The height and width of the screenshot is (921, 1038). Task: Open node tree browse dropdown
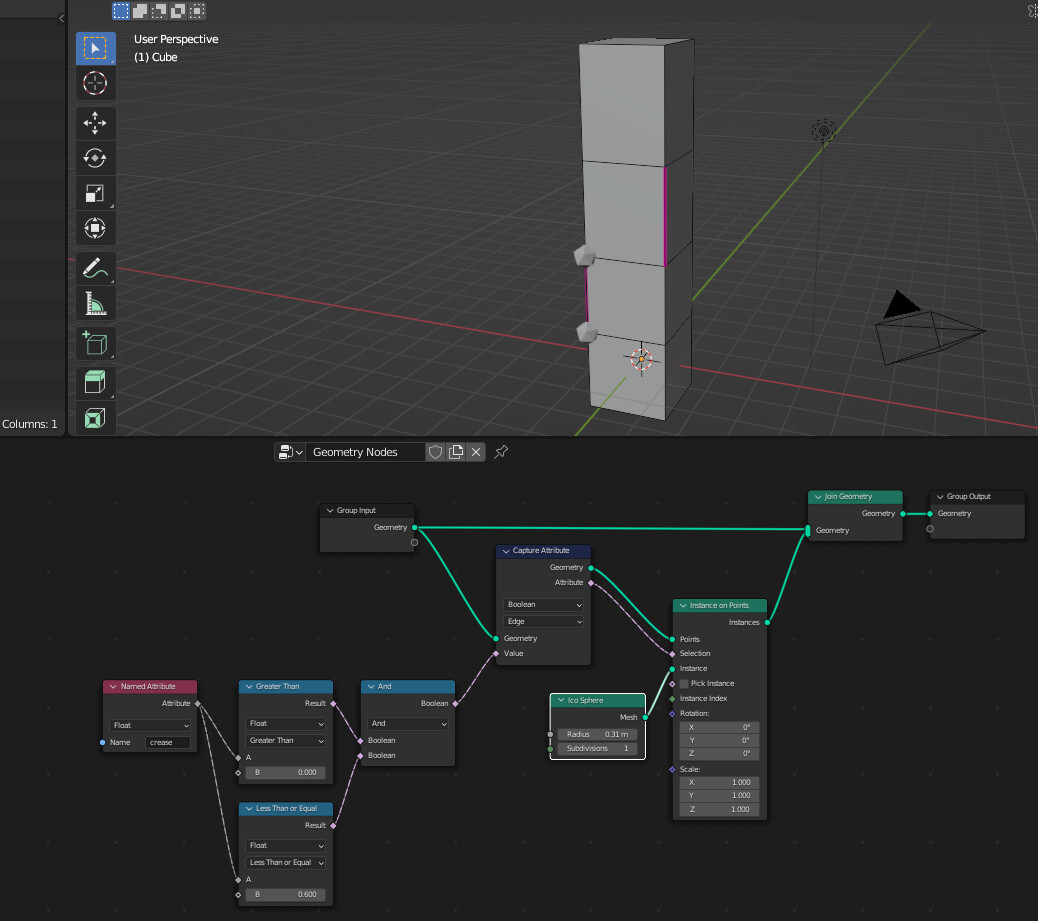point(290,452)
